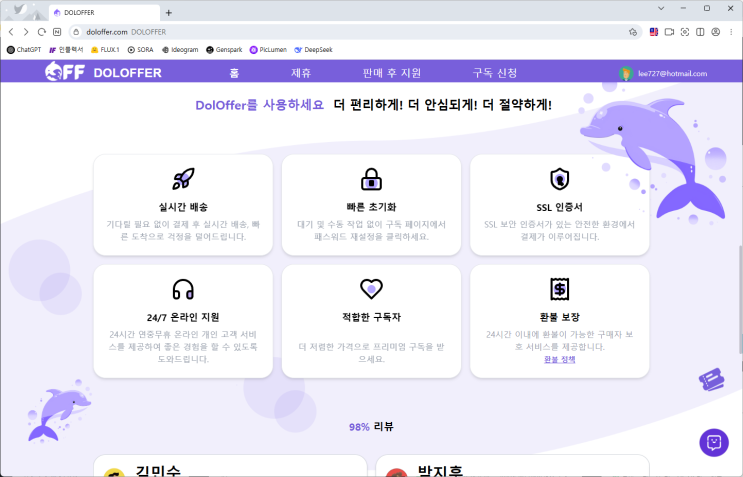Screen dimensions: 743x477
Task: Open the chat support bubble button
Action: tap(714, 442)
